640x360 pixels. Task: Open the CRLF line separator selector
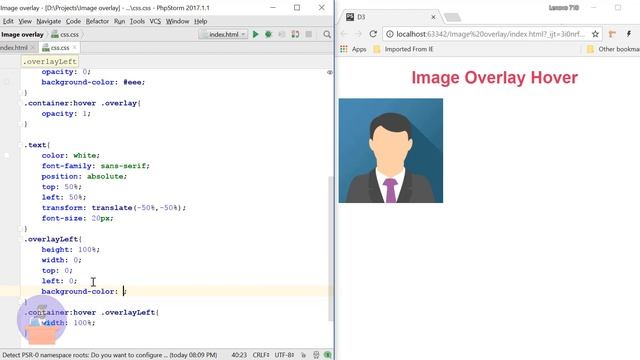pos(260,355)
